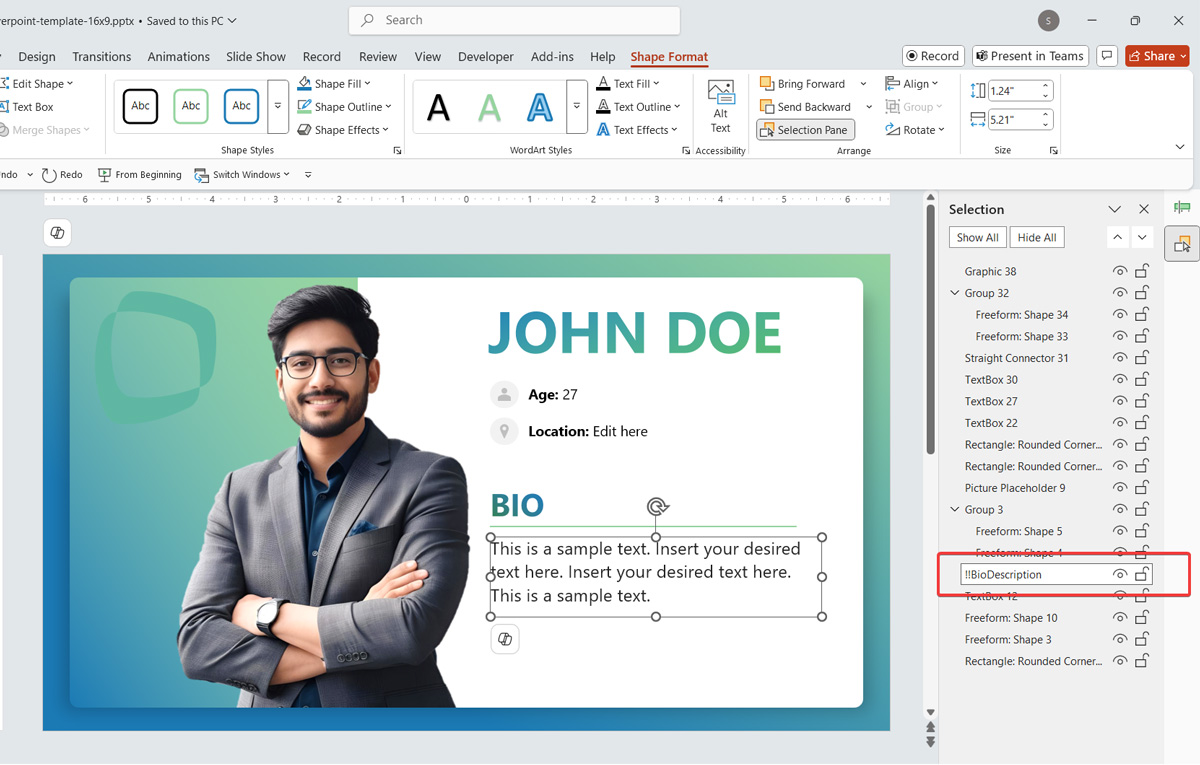Customize quick access toolbar dropdown
The width and height of the screenshot is (1200, 765).
(308, 175)
